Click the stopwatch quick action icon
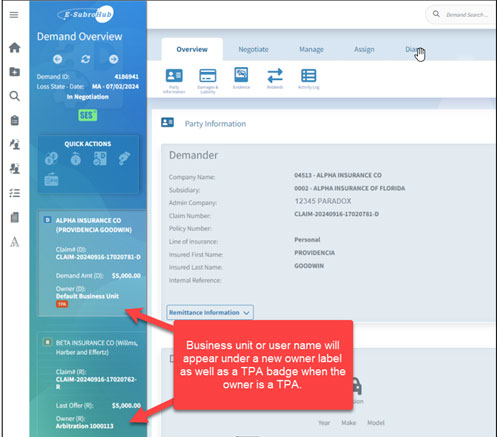 (76, 159)
